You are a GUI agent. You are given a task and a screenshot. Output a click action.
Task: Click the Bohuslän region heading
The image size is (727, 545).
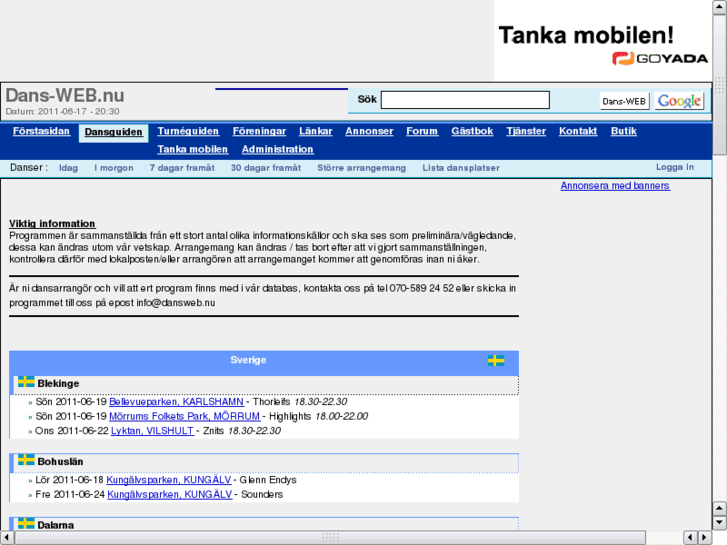click(60, 462)
